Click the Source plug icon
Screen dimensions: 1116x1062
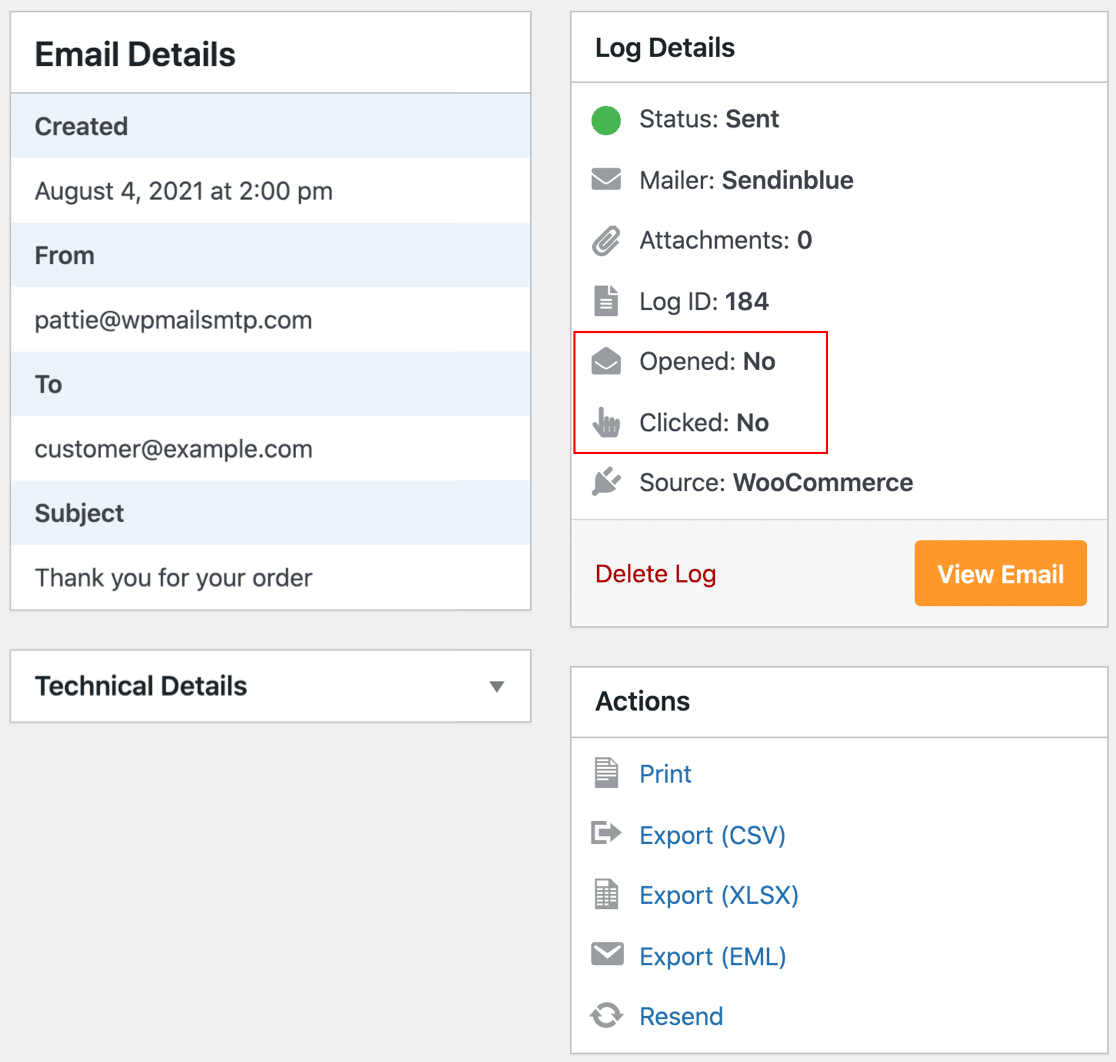[608, 482]
